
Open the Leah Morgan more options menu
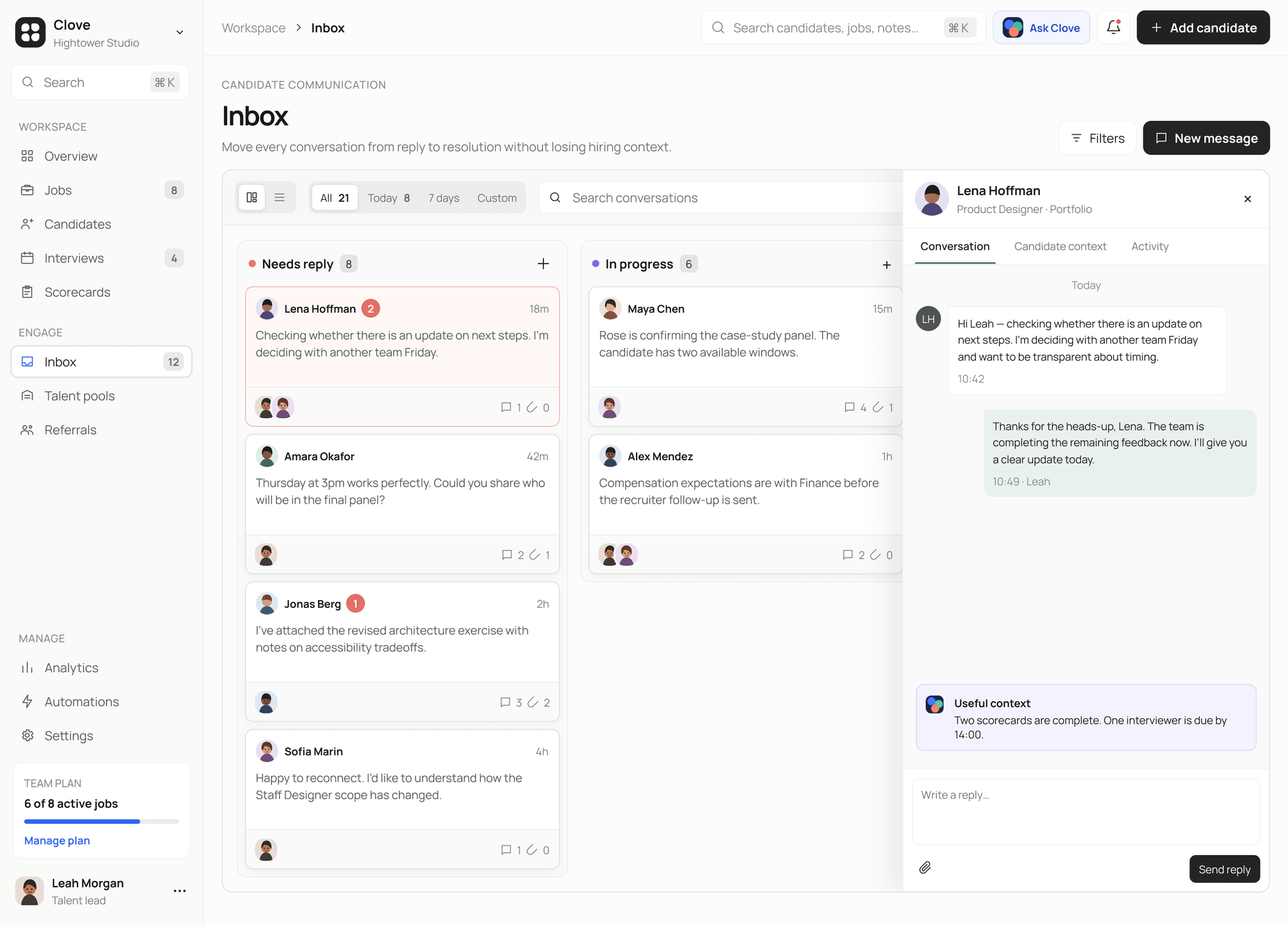180,891
